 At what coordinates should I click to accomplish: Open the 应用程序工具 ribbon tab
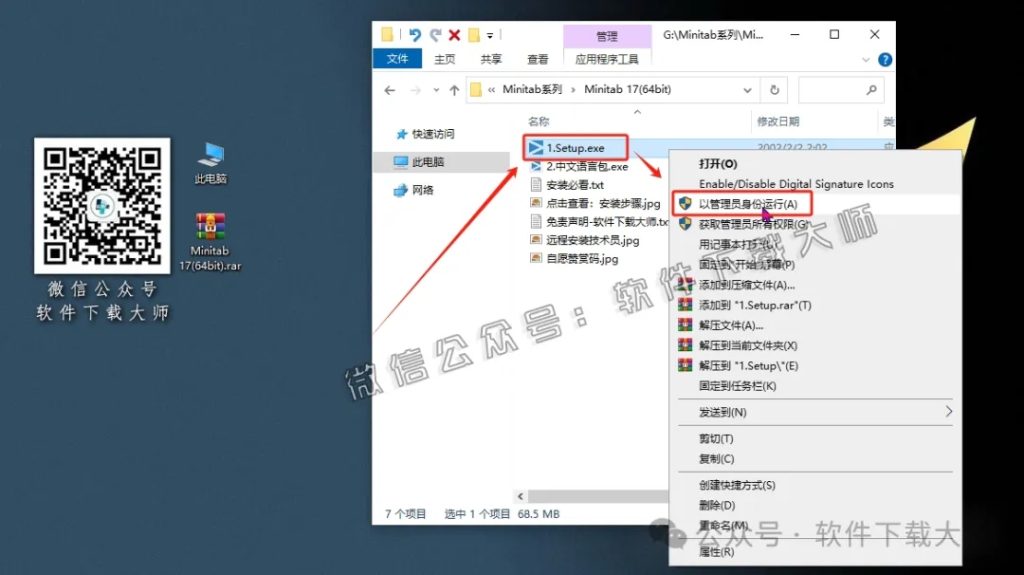coord(607,59)
